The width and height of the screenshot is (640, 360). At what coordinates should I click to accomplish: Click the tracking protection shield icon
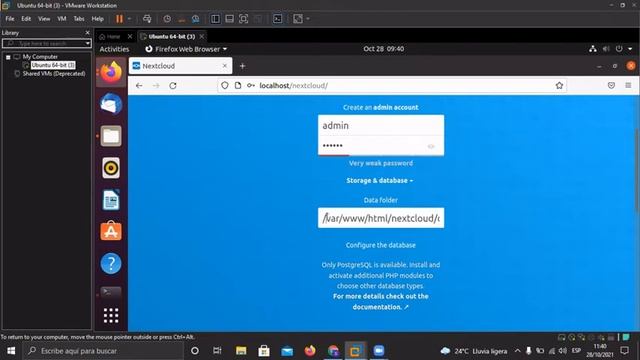point(225,85)
